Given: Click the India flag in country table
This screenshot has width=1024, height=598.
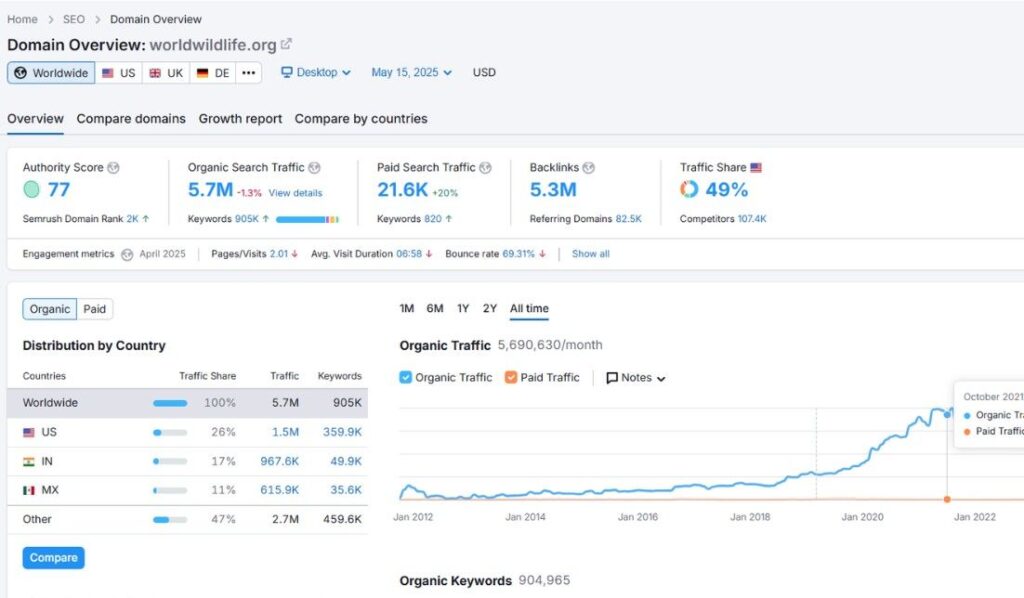Looking at the screenshot, I should tap(29, 462).
